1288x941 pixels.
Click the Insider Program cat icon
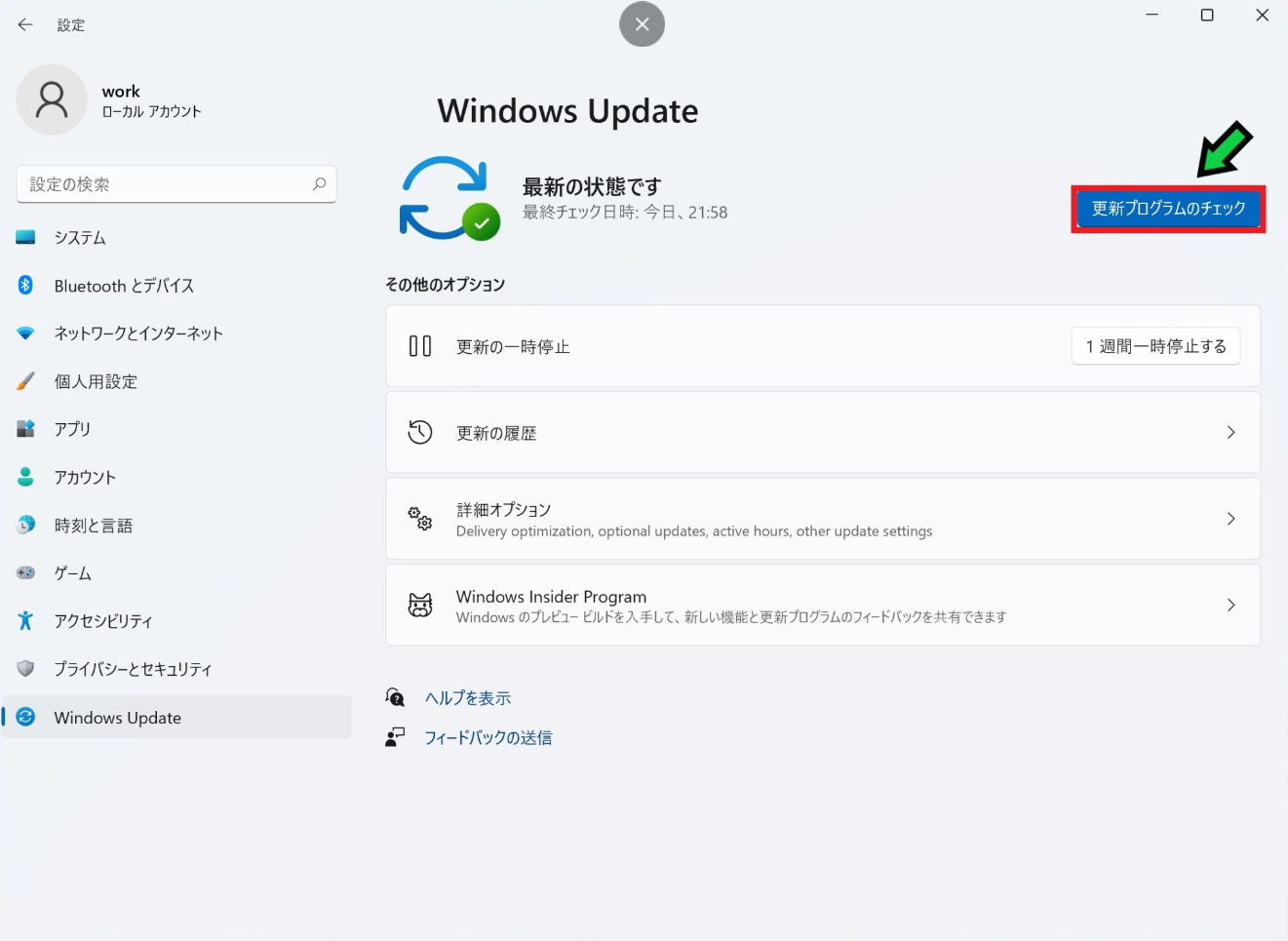tap(420, 605)
